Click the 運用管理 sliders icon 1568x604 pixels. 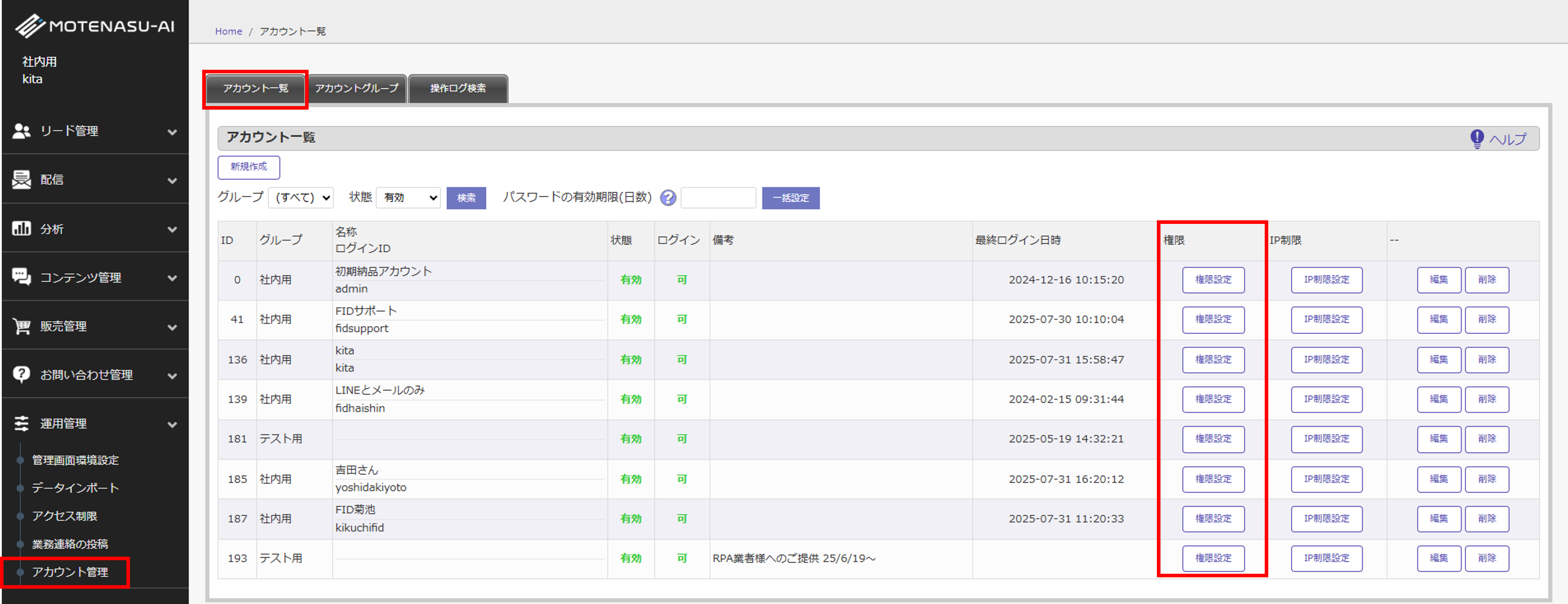21,423
